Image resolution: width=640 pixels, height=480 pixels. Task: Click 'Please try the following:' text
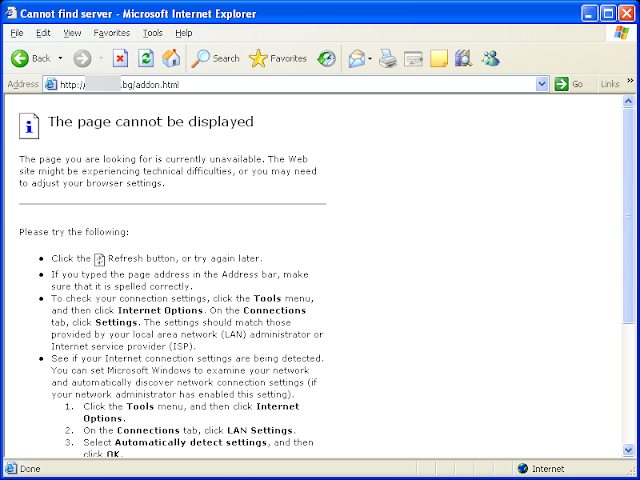click(74, 232)
